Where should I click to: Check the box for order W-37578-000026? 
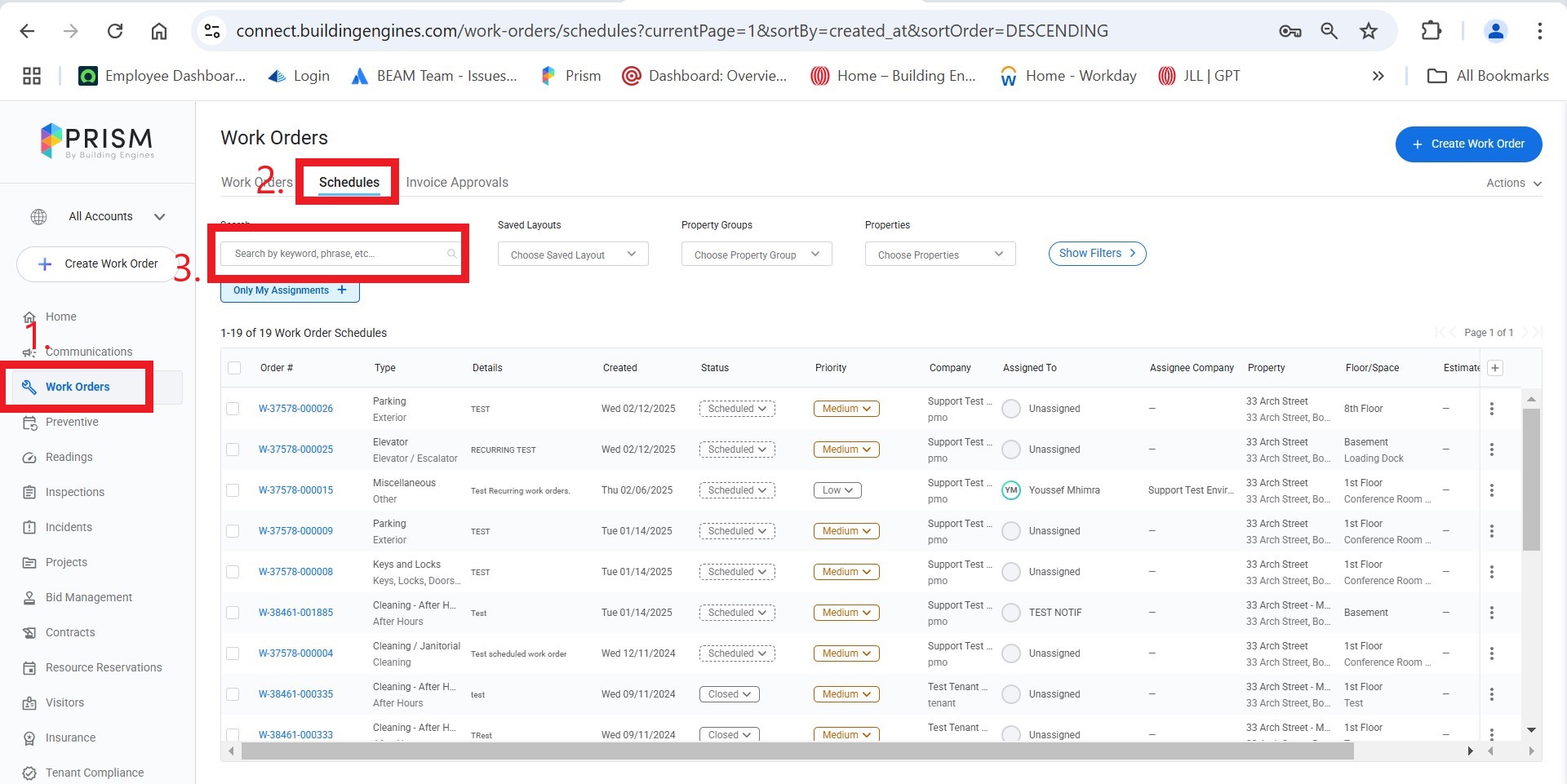point(233,409)
